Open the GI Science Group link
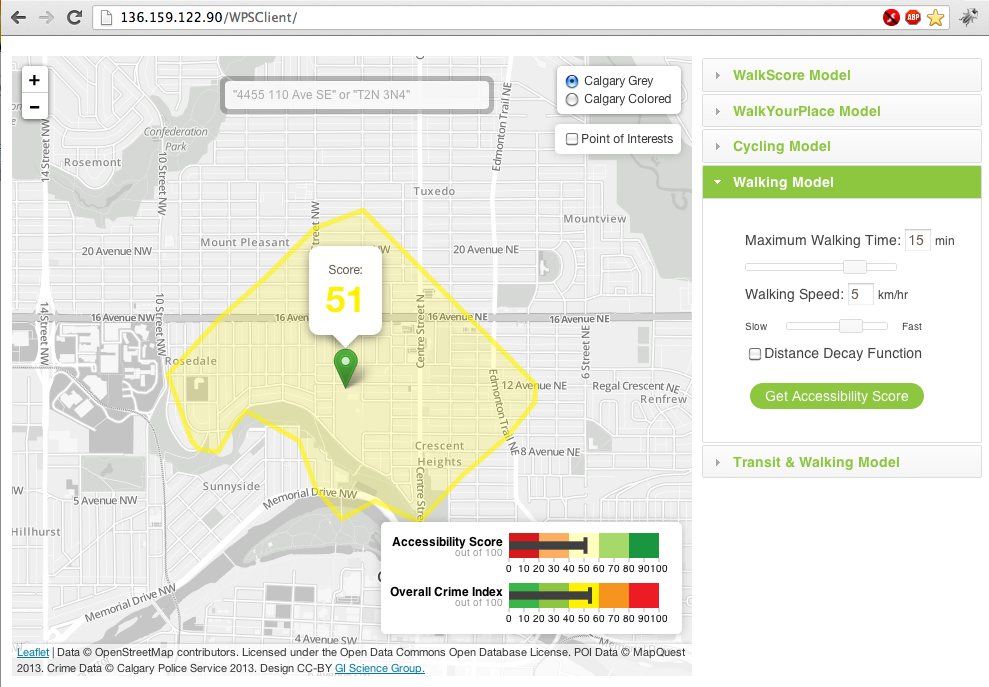Screen dimensions: 989x687 click(379, 668)
